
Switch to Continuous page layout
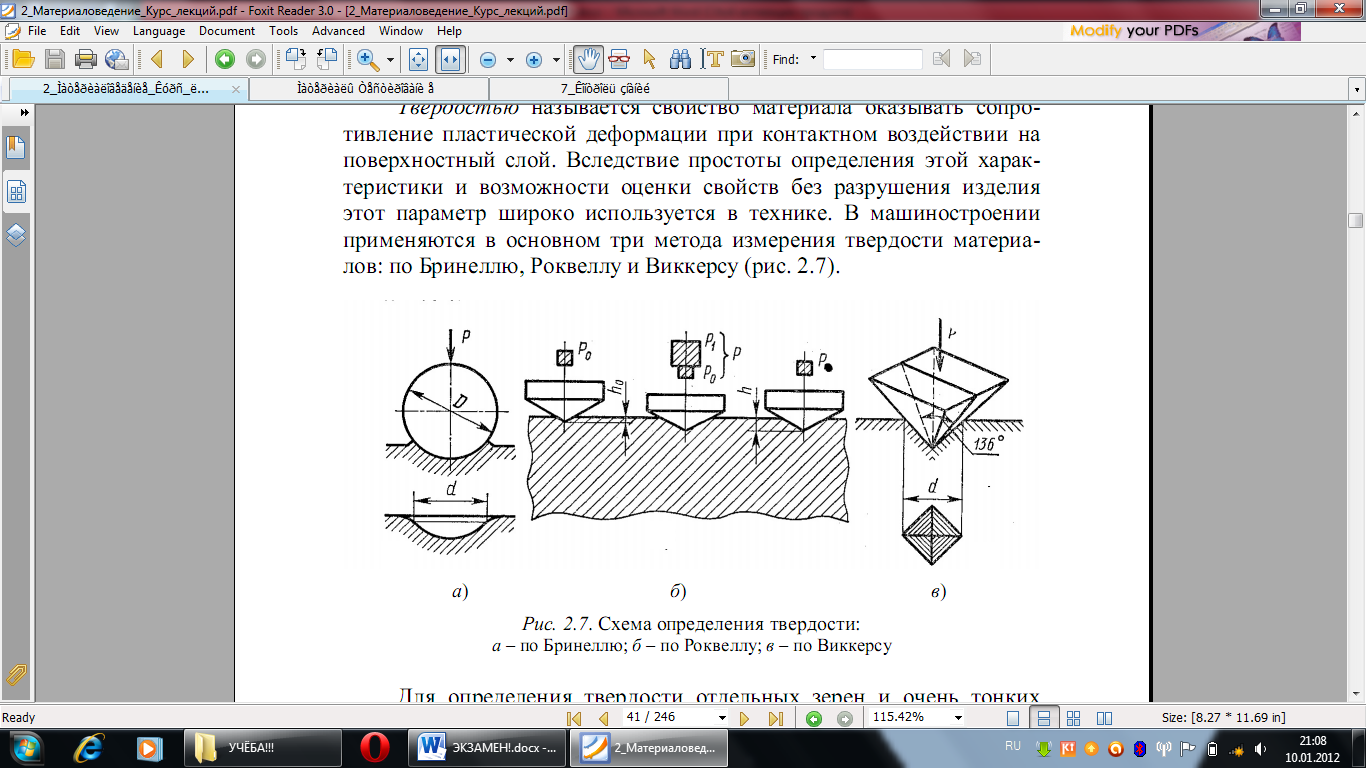1043,718
